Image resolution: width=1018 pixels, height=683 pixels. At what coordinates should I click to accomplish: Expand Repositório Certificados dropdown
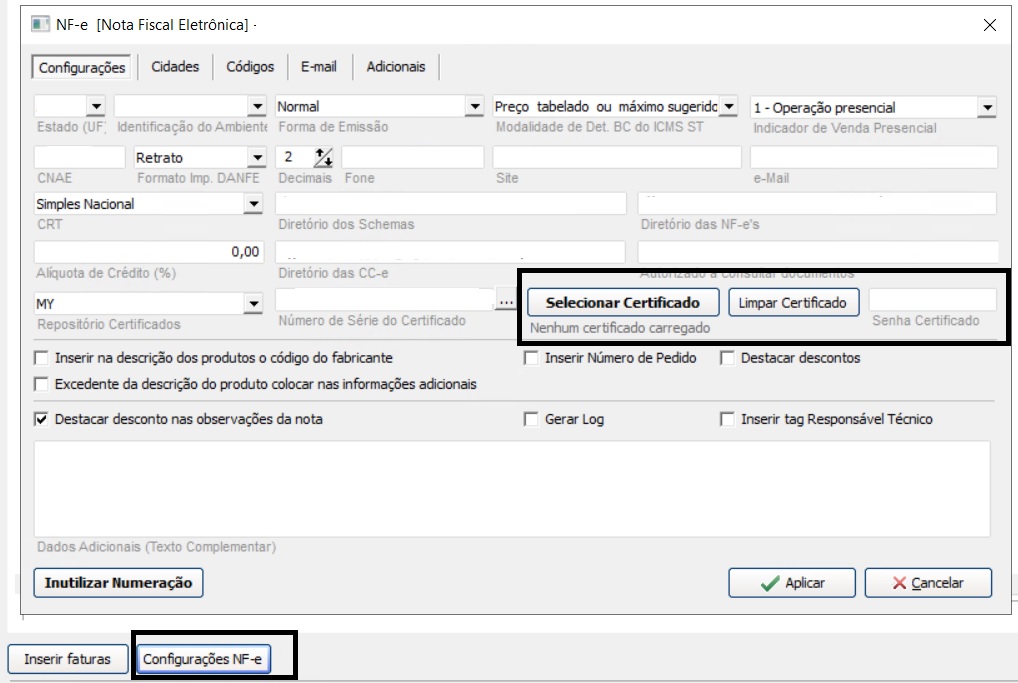tap(252, 303)
